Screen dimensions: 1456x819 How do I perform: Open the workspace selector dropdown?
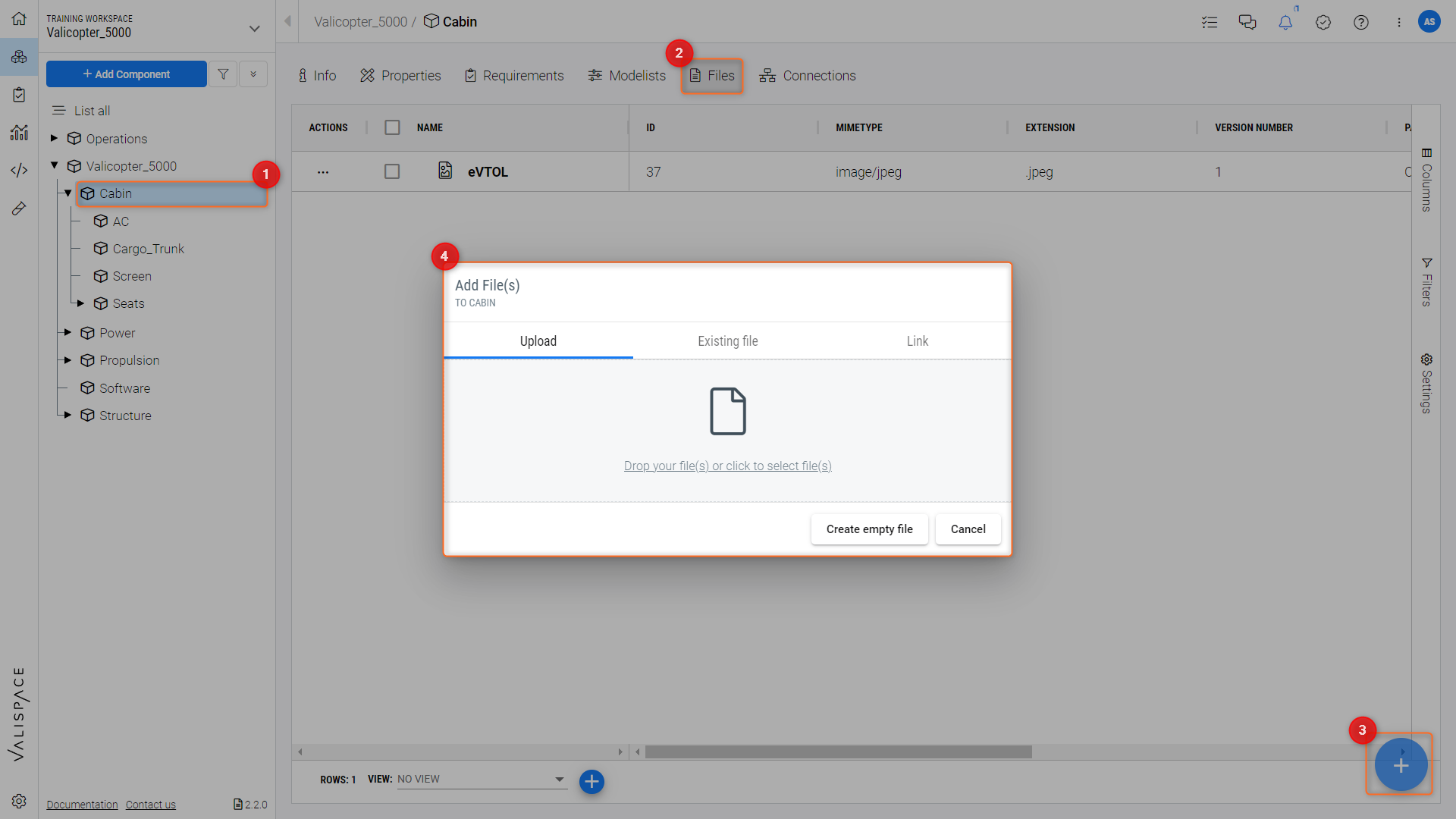(255, 29)
